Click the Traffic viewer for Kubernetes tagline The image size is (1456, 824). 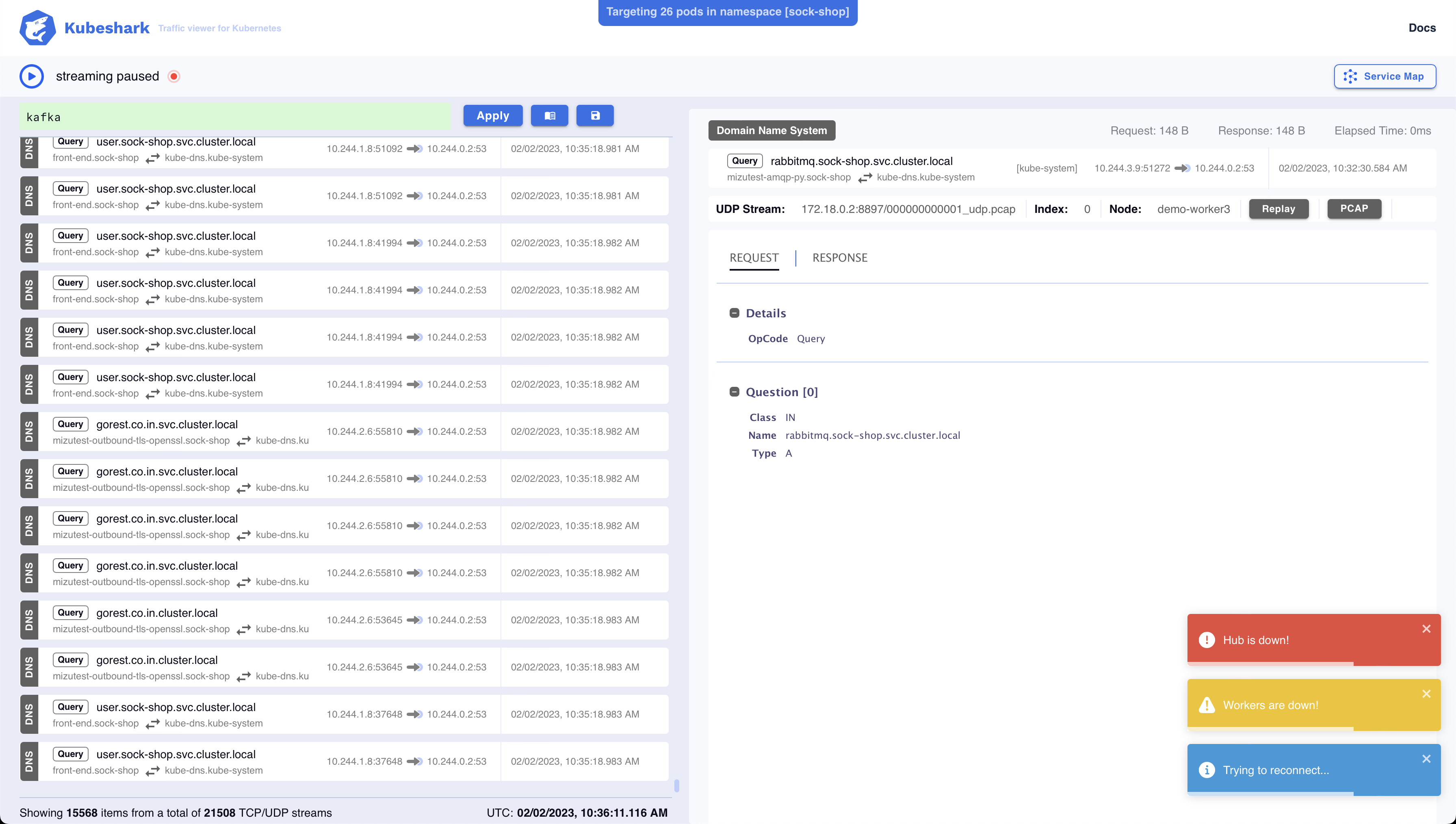click(219, 28)
